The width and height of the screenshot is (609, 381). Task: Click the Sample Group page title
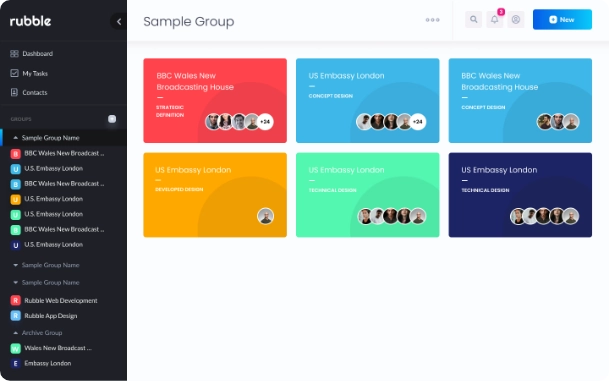coord(189,21)
